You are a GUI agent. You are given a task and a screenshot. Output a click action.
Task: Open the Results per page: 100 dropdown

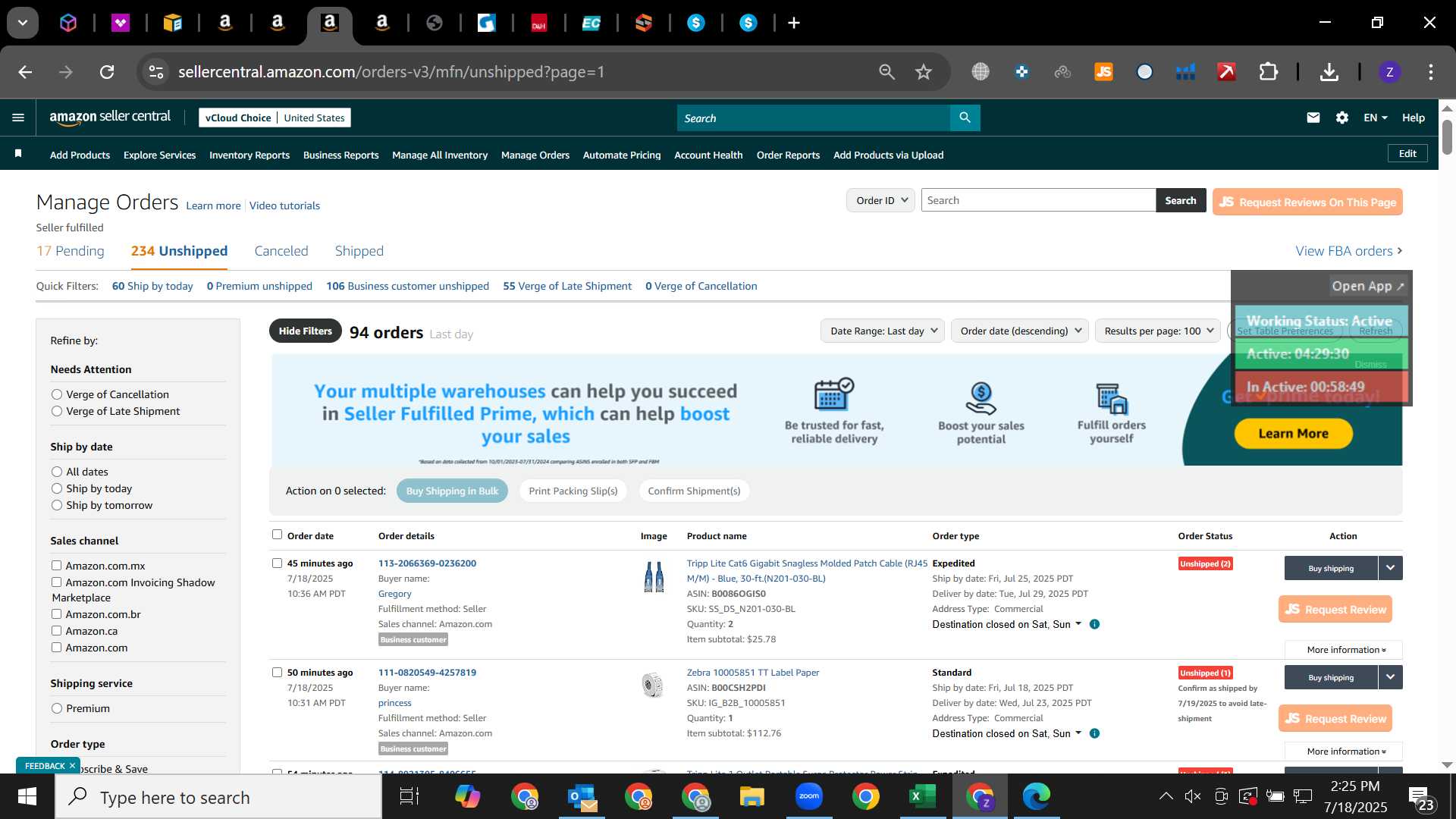[1158, 331]
